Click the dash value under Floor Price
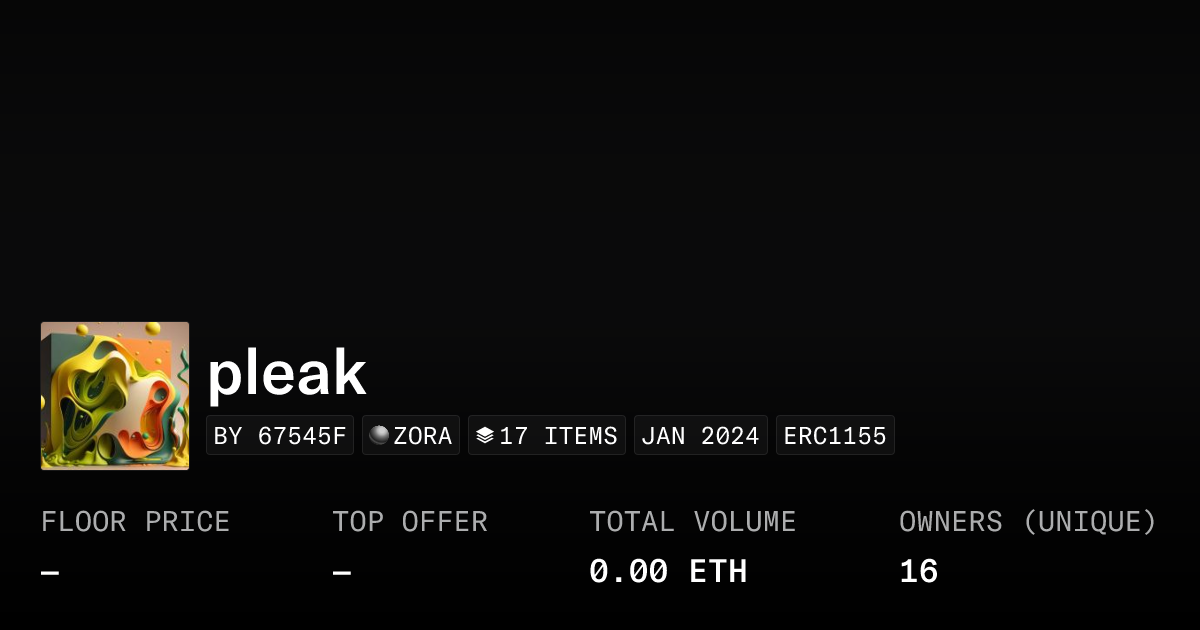Image resolution: width=1200 pixels, height=630 pixels. tap(50, 573)
